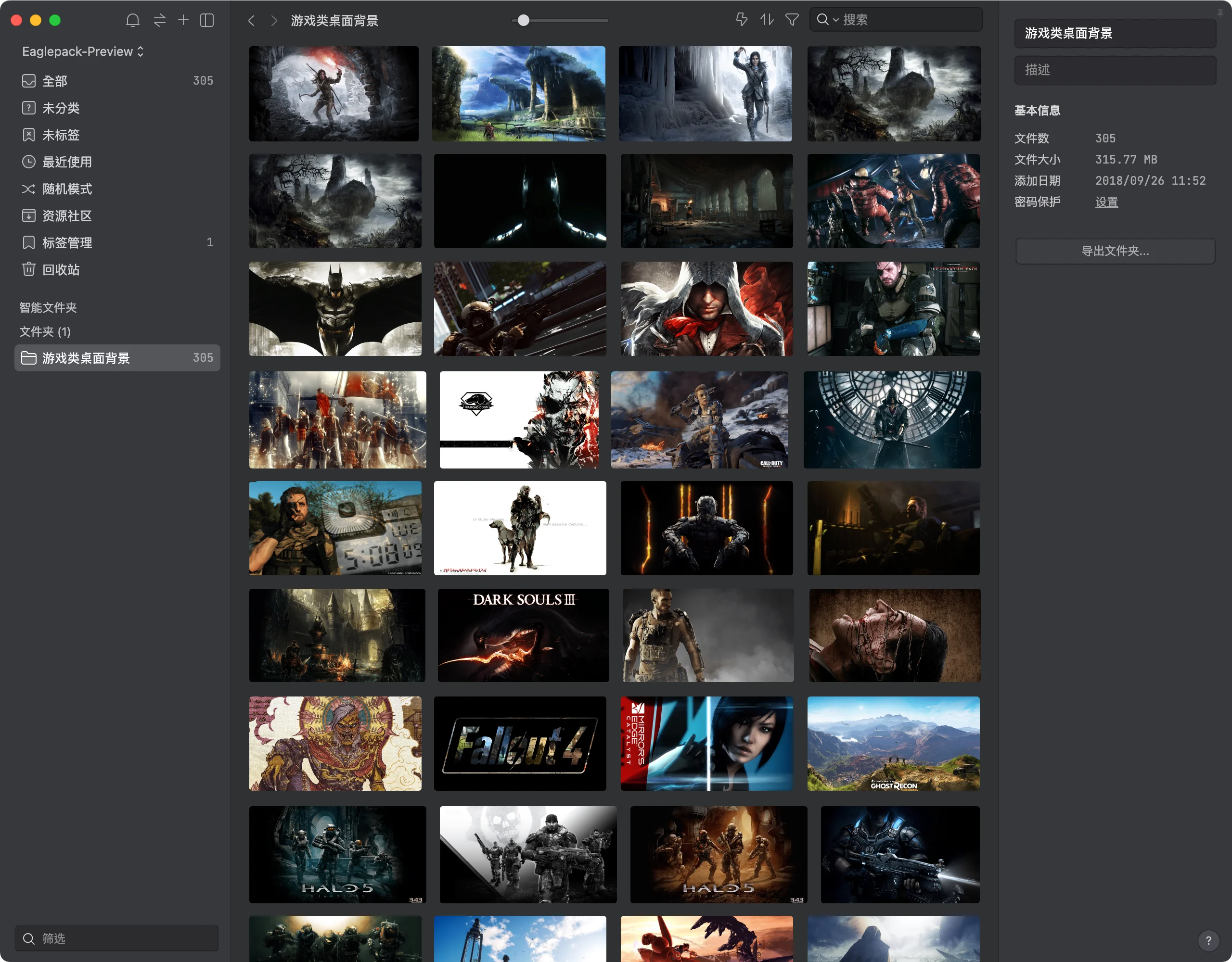This screenshot has height=962, width=1232.
Task: Select the Fallout 4 logo thumbnail
Action: click(520, 743)
